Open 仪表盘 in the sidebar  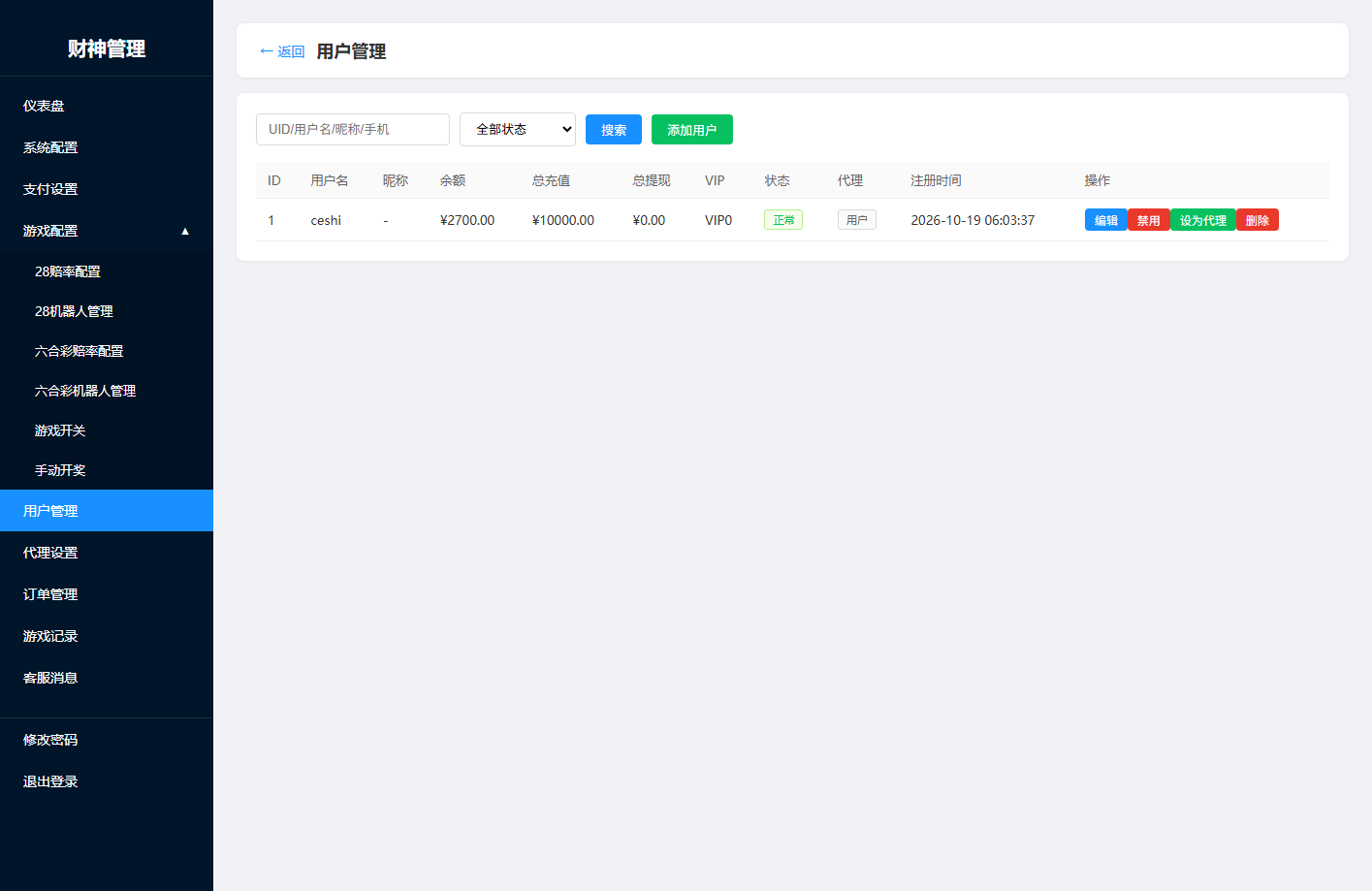pos(107,106)
